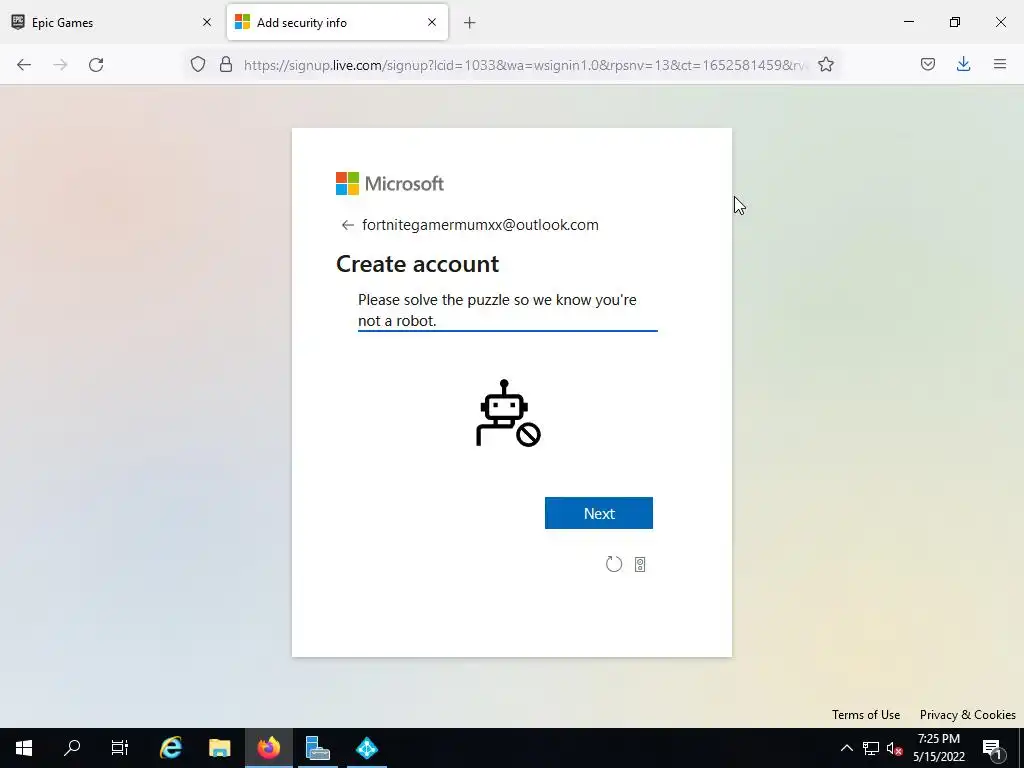Open the Windows Start menu

(24, 748)
